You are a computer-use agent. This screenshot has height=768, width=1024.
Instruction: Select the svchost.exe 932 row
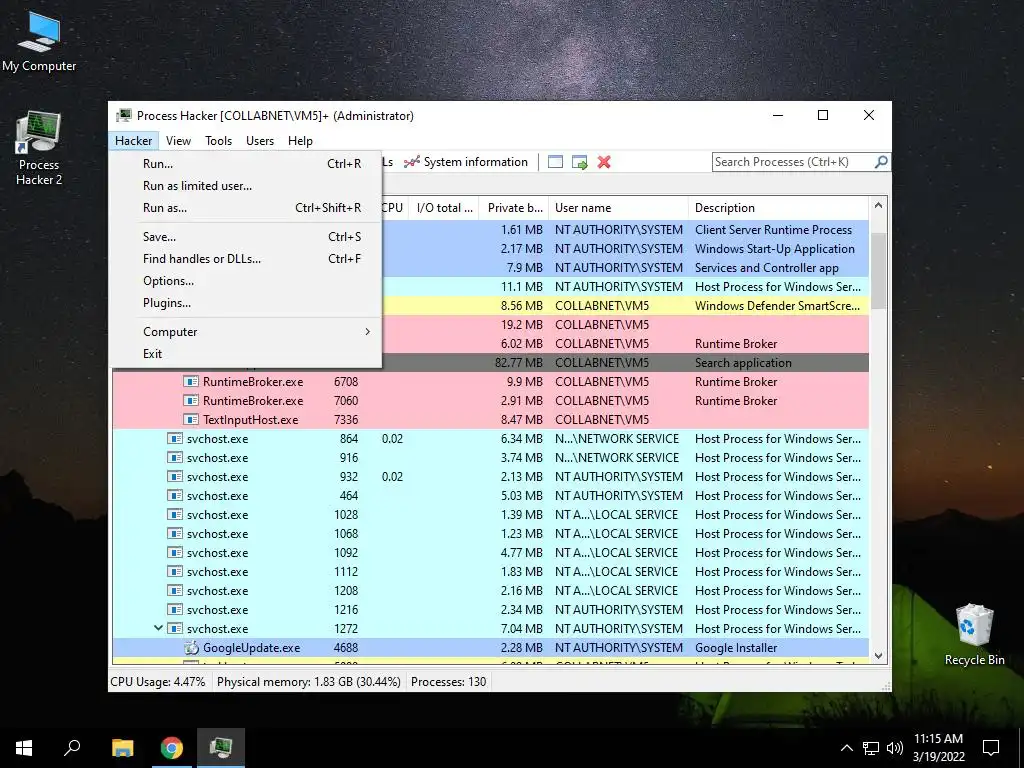point(490,477)
